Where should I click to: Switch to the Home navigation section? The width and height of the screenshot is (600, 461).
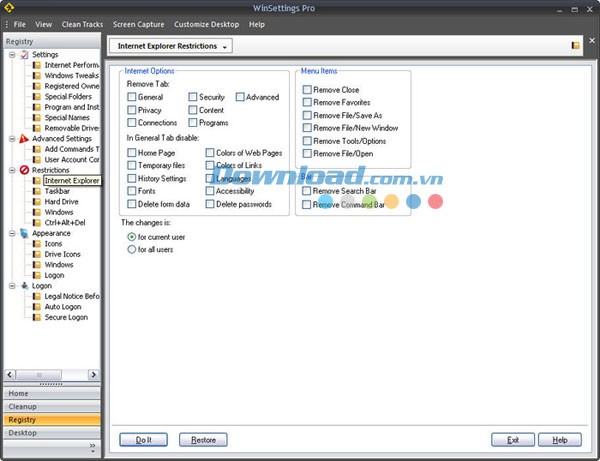pos(52,393)
